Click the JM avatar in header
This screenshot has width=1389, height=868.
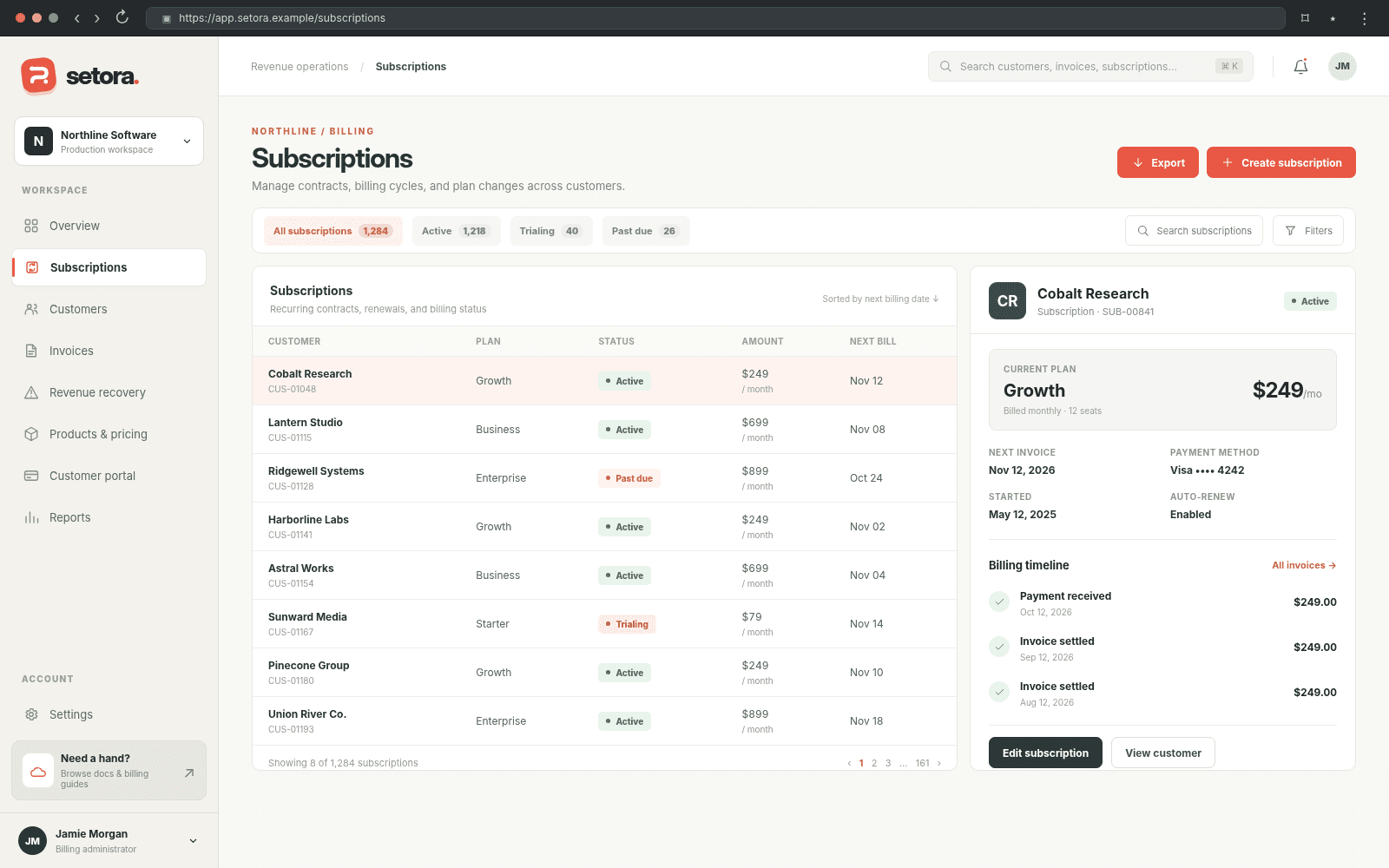[1342, 67]
